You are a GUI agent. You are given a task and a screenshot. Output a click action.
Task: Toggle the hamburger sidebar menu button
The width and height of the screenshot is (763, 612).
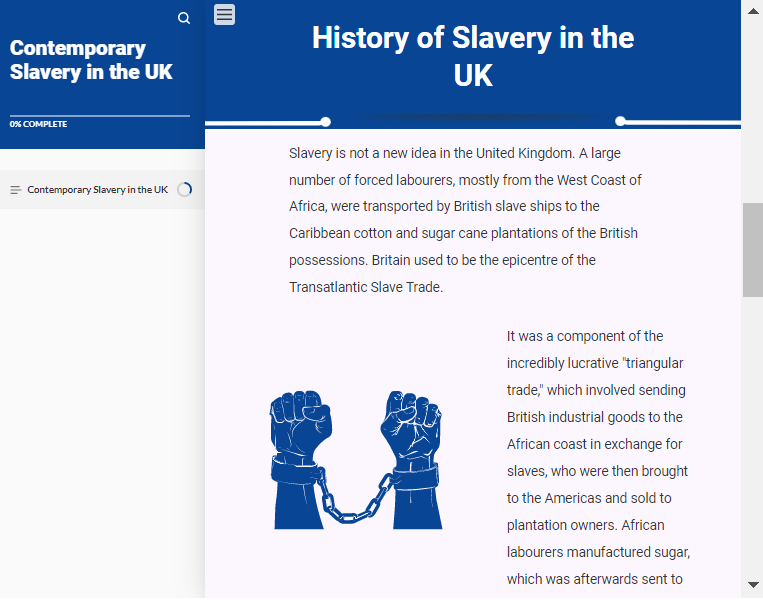pyautogui.click(x=224, y=15)
